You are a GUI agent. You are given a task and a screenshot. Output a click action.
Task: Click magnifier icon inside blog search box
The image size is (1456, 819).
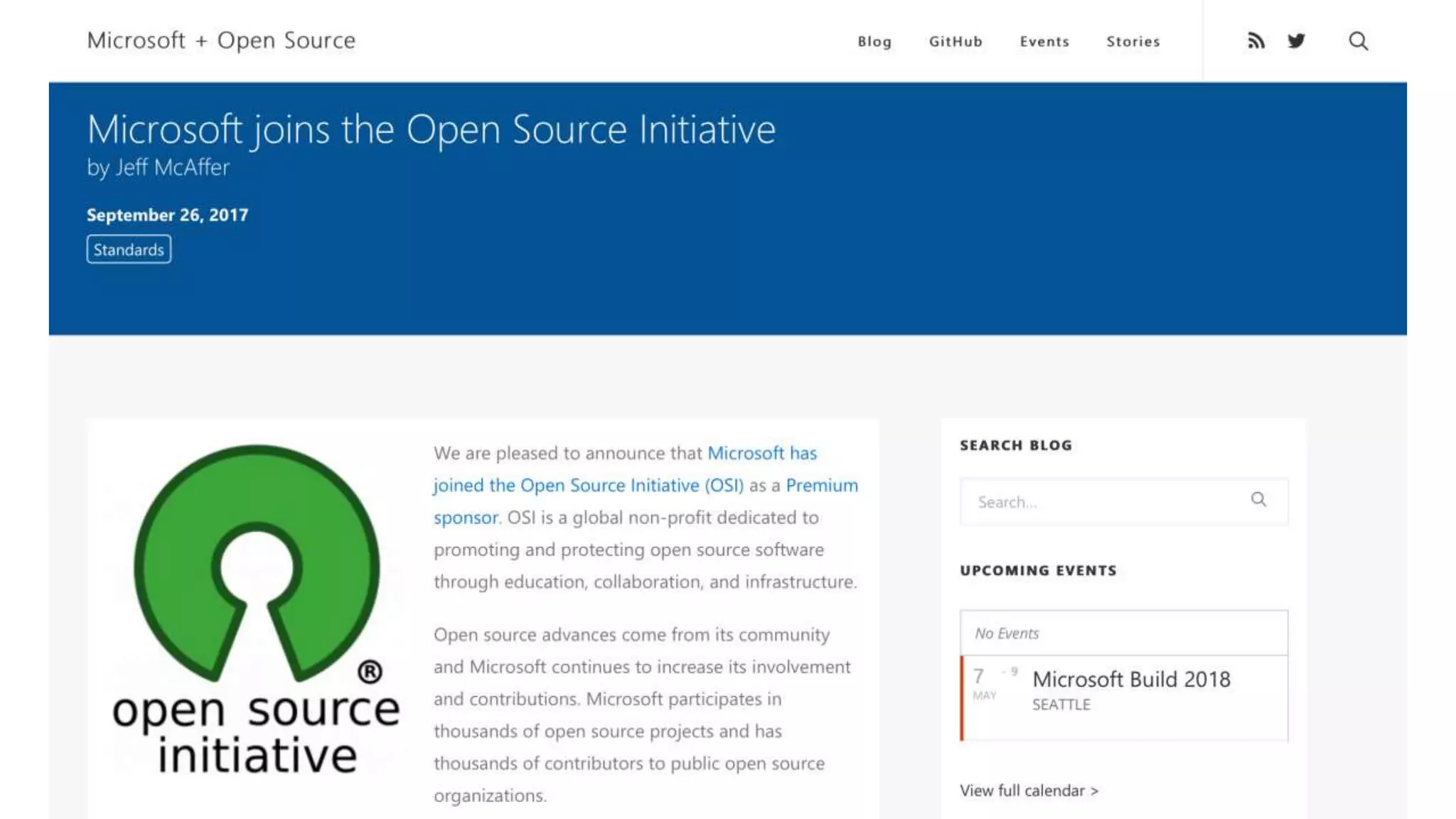point(1258,500)
